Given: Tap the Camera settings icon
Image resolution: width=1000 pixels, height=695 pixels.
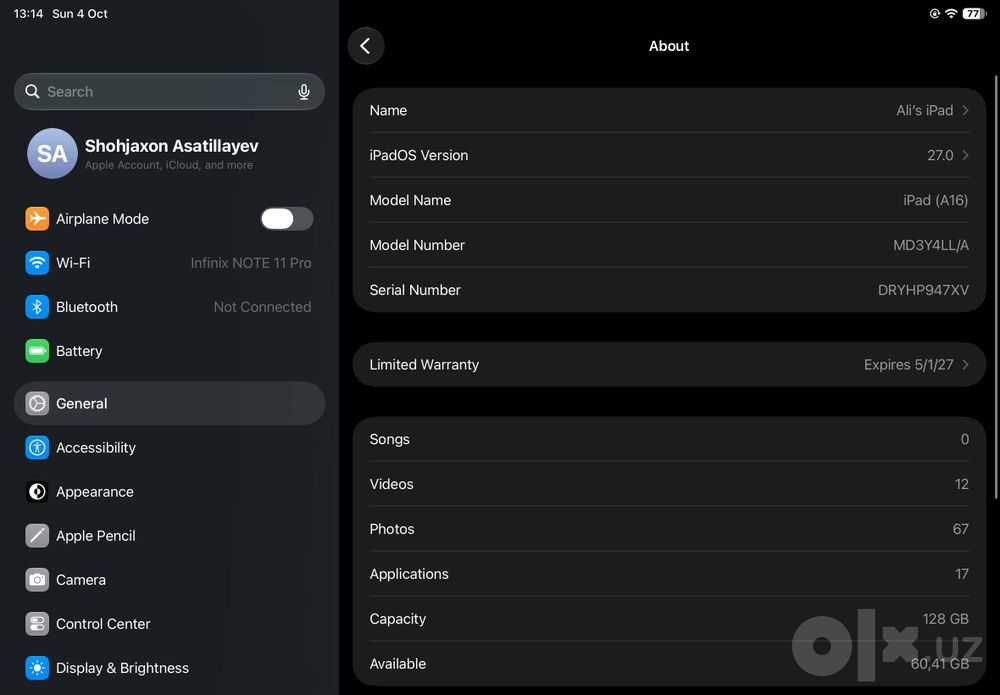Looking at the screenshot, I should pyautogui.click(x=37, y=580).
